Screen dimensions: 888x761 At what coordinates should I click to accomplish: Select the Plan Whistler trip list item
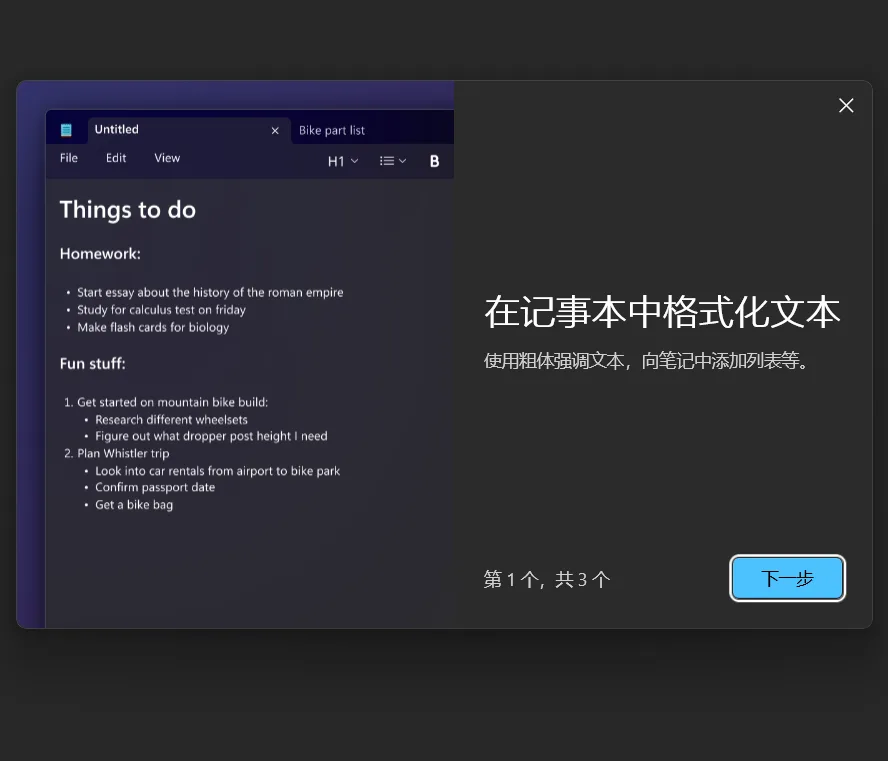tap(123, 454)
